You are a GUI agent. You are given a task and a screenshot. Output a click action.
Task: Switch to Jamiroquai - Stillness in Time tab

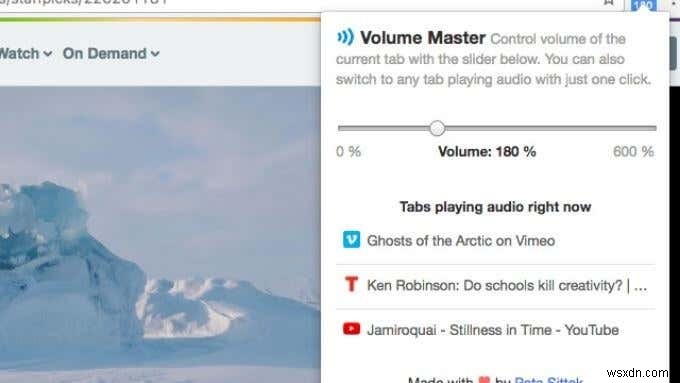(496, 330)
